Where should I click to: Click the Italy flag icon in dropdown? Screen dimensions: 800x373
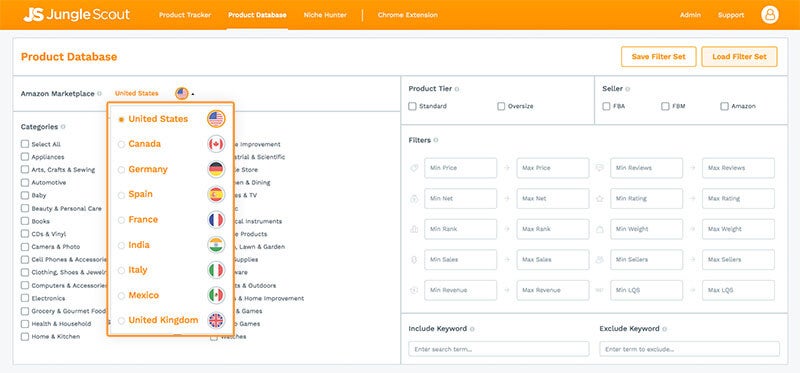pos(216,270)
